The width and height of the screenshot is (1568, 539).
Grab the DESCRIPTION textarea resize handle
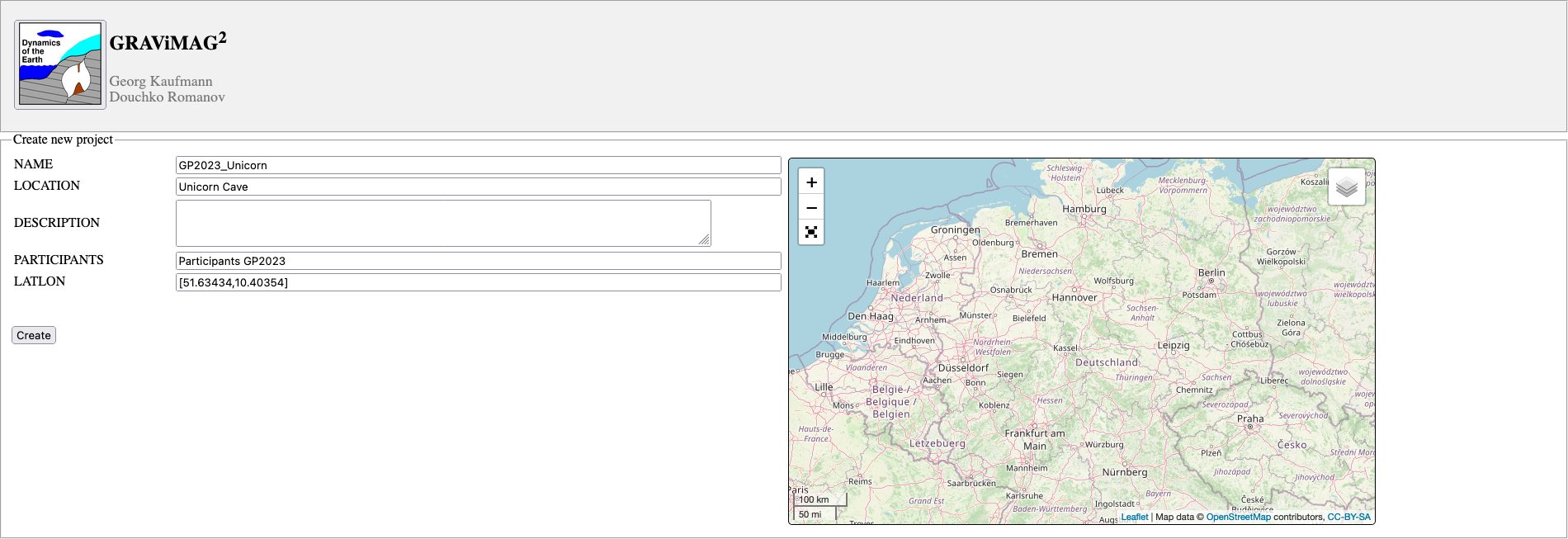coord(704,240)
